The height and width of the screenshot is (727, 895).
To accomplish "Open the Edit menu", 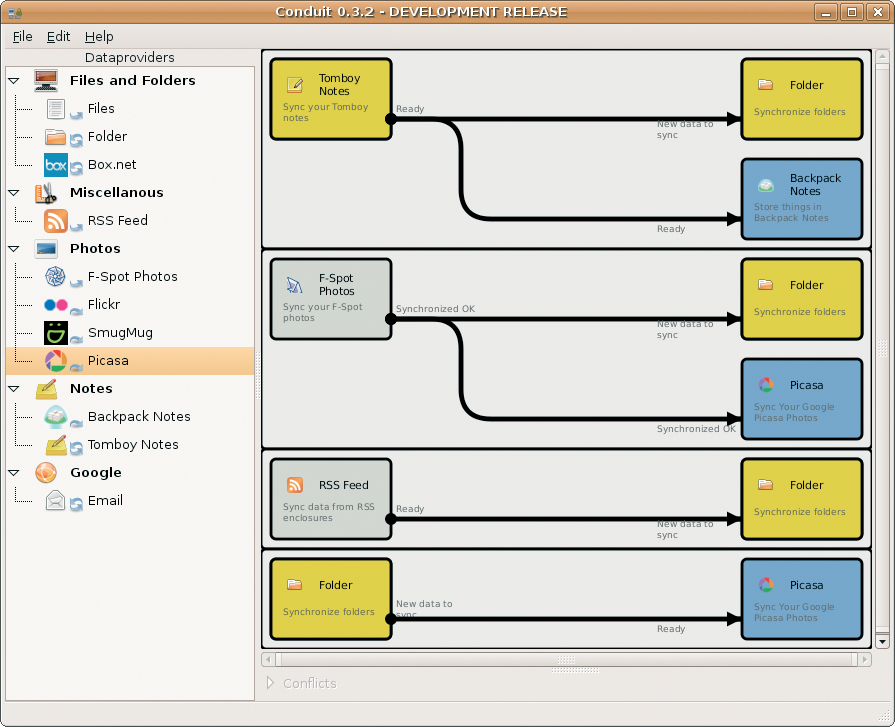I will pos(58,37).
